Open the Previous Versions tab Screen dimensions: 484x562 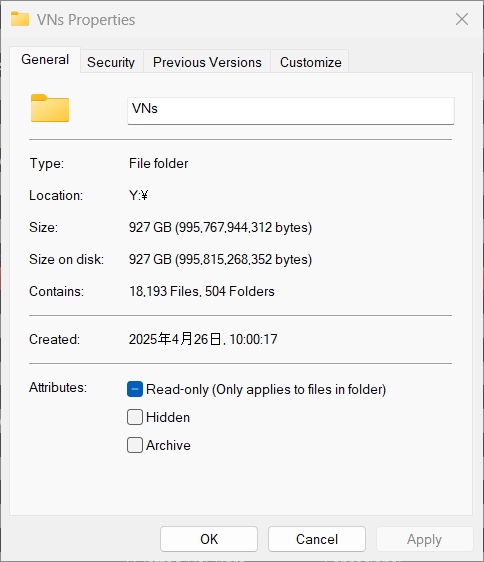pos(207,62)
